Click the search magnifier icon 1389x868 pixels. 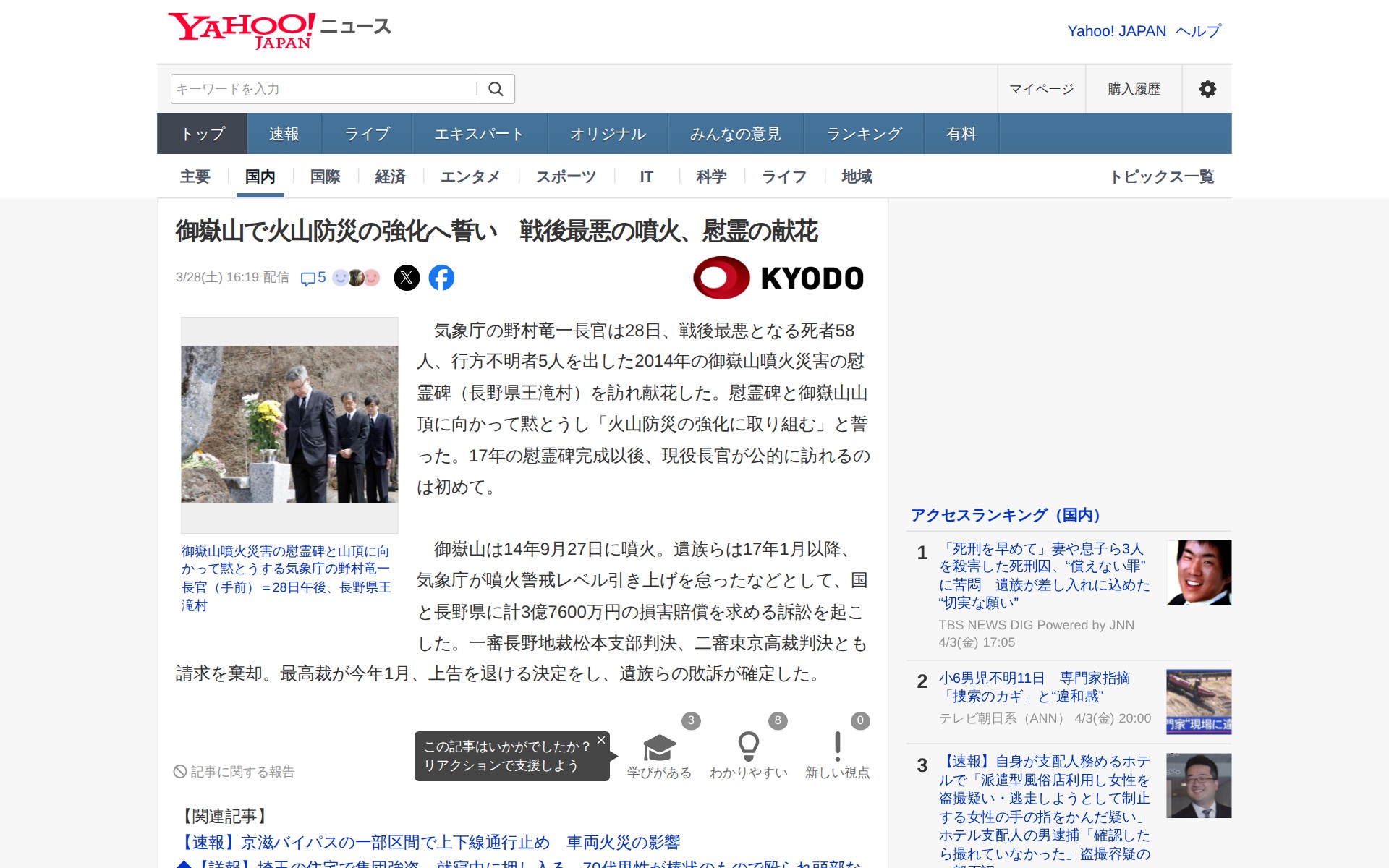click(x=496, y=89)
